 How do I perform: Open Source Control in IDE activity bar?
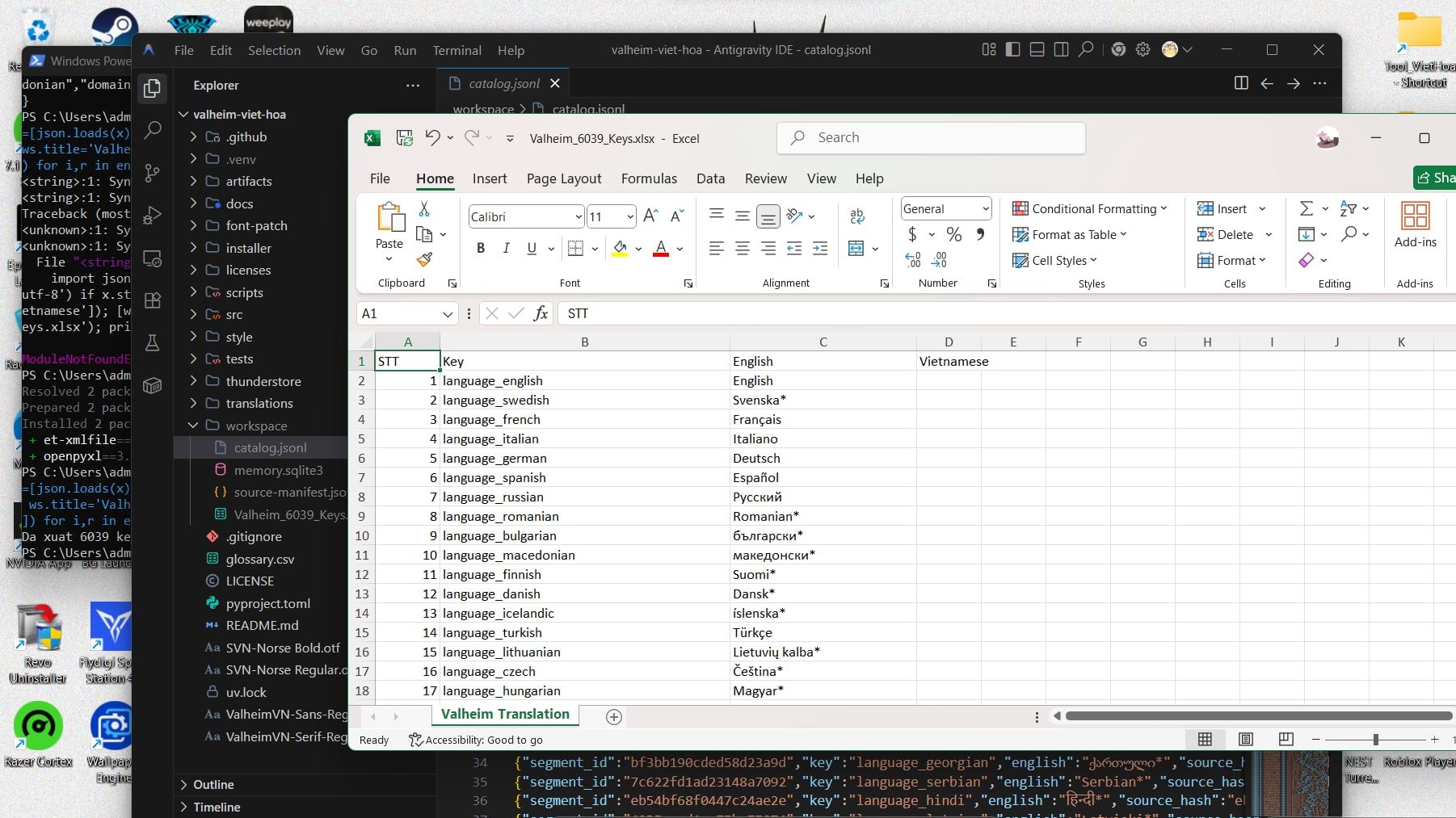click(x=152, y=173)
